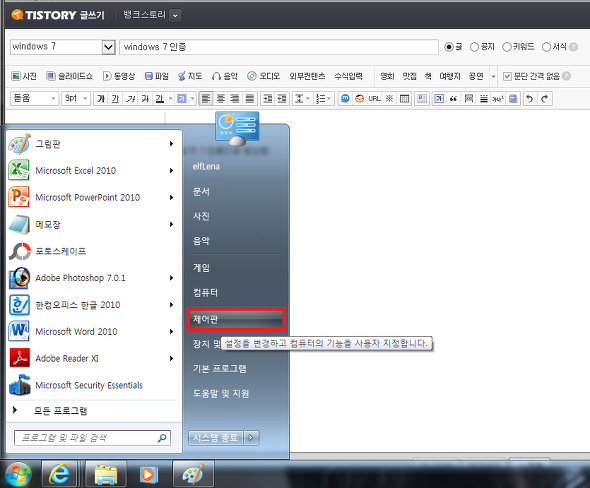Open Internet Explorer from taskbar
The width and height of the screenshot is (590, 488).
pos(59,474)
